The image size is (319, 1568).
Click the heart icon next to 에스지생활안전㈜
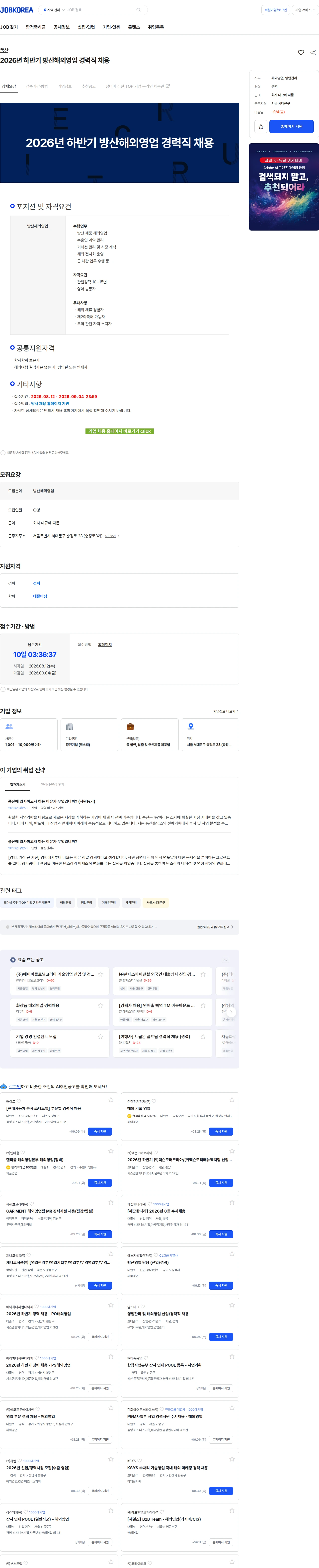(156, 1255)
